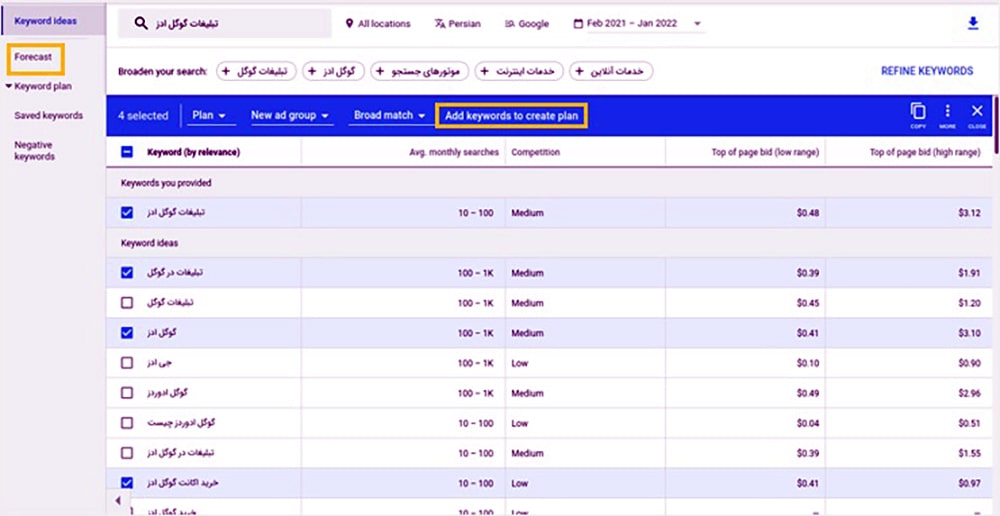
Task: Click the '4 selected' label
Action: 143,116
